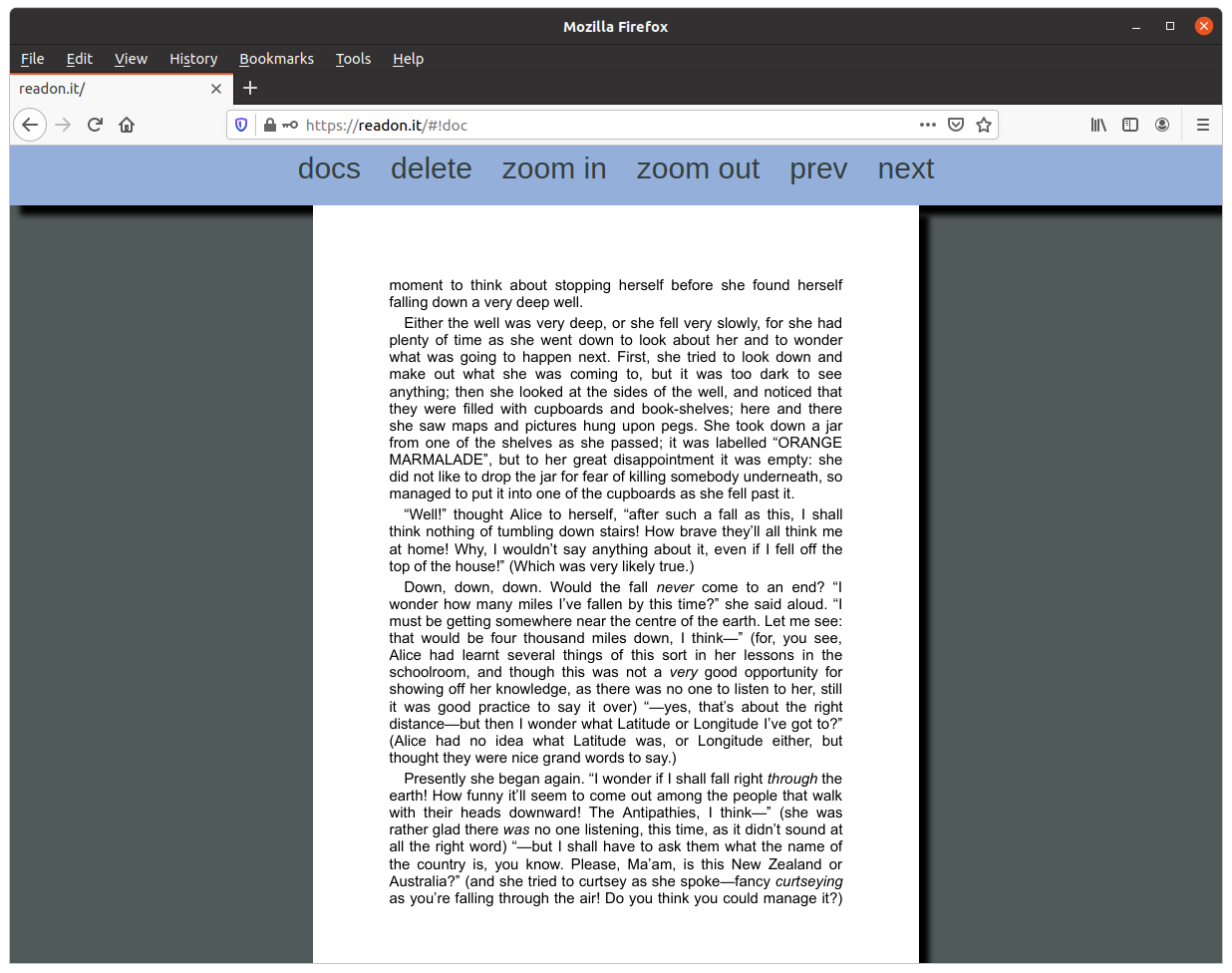Save page to Pocket

point(956,125)
